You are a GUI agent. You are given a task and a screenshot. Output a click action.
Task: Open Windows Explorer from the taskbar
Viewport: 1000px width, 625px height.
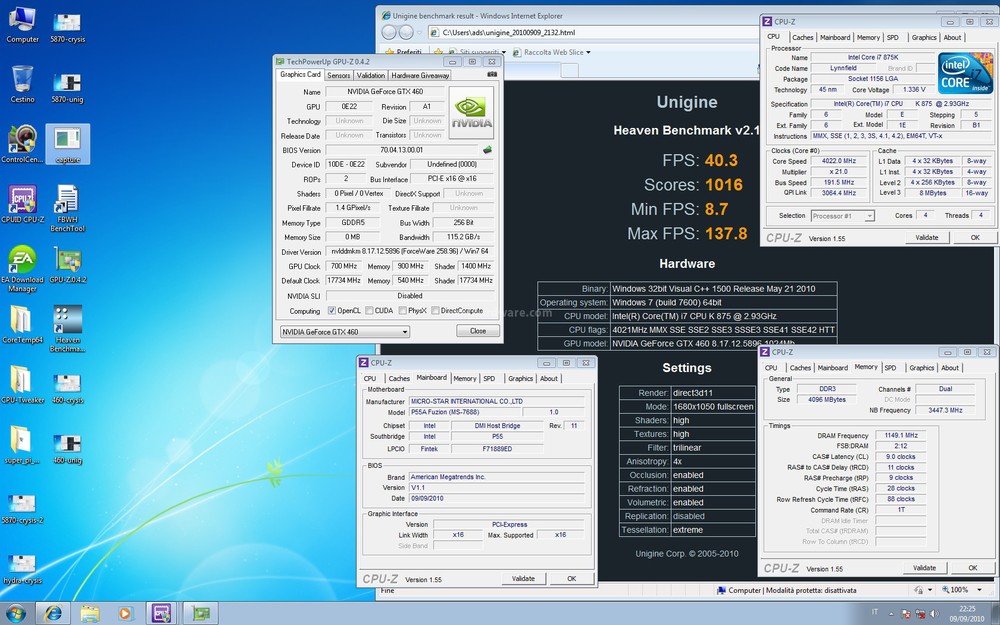(x=89, y=614)
